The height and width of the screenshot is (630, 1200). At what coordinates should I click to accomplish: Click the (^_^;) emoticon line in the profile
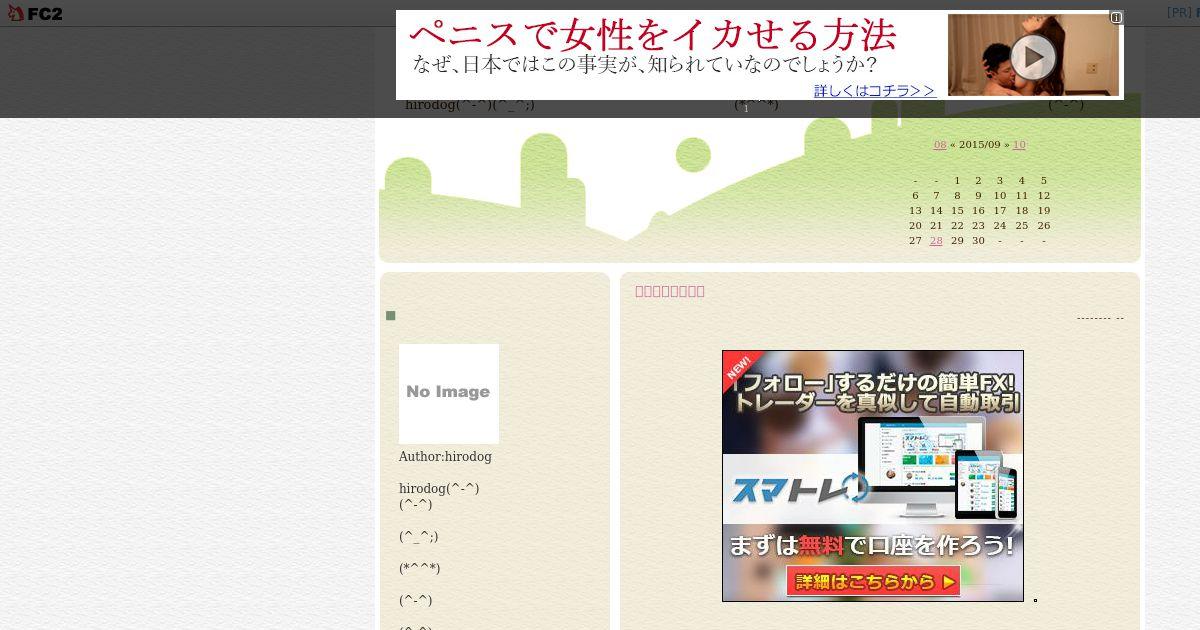(x=419, y=537)
